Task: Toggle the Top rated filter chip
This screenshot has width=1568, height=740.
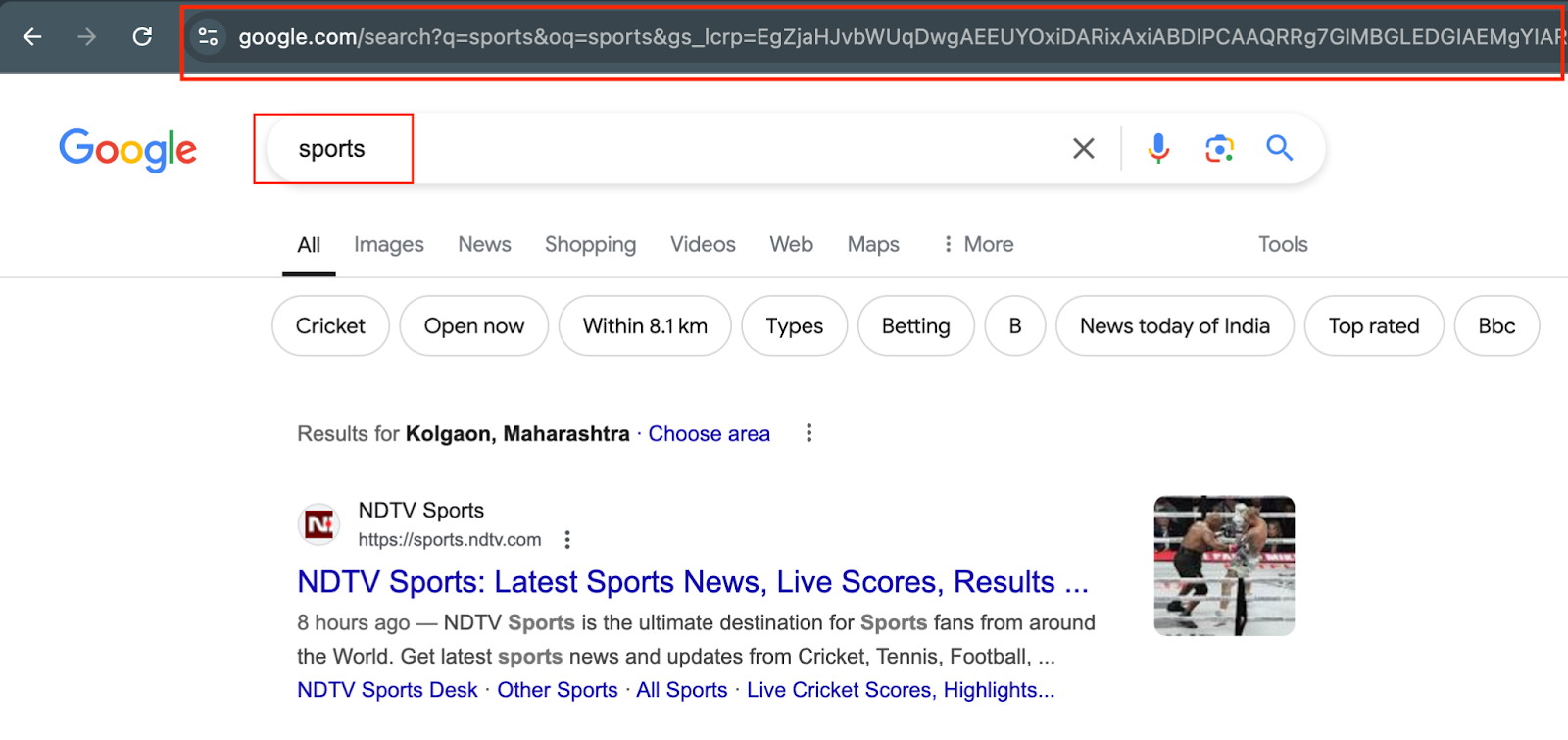Action: [x=1374, y=325]
